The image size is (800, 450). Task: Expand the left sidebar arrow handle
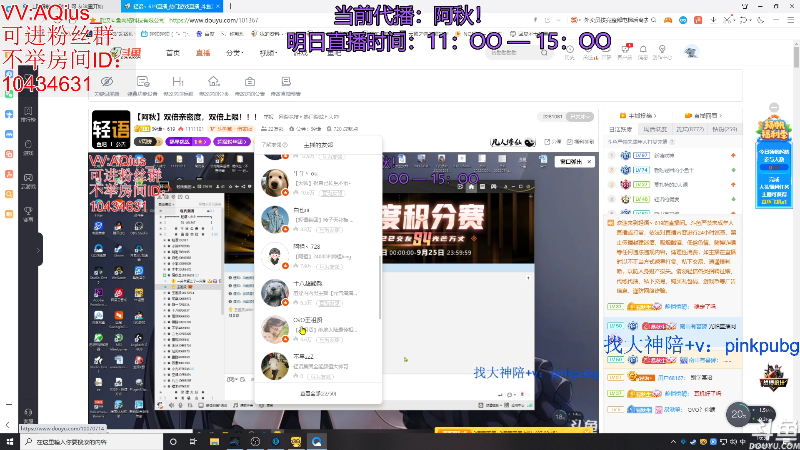click(38, 250)
